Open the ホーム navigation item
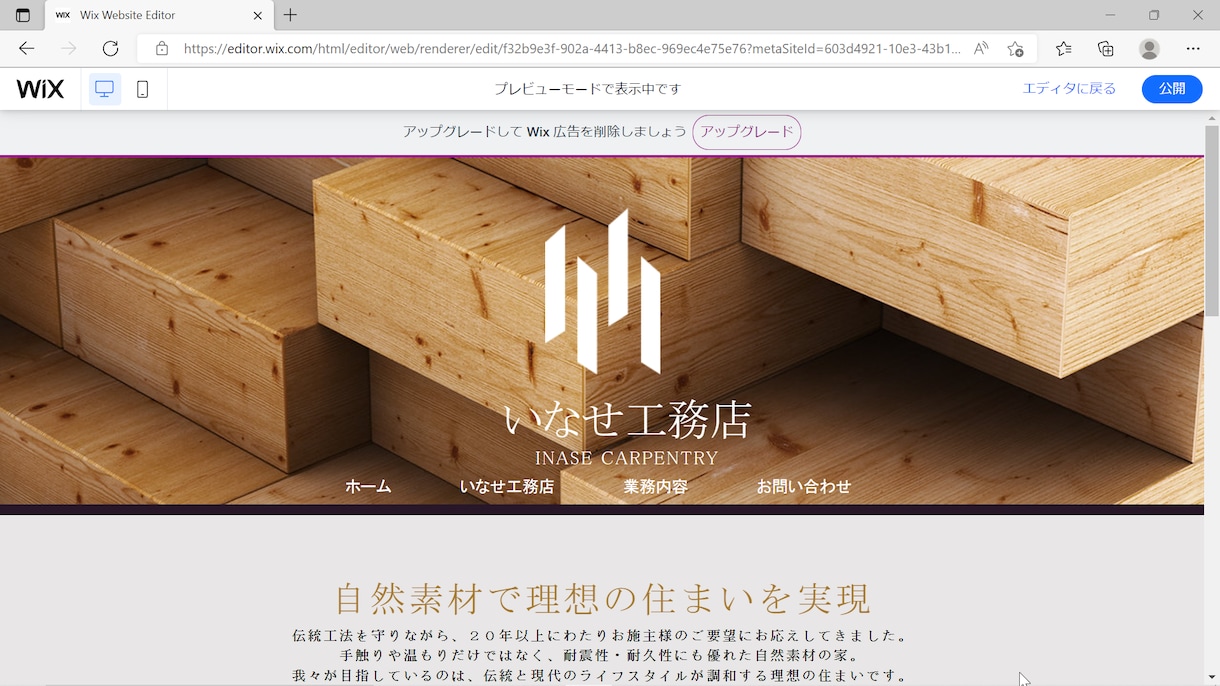 (x=368, y=487)
